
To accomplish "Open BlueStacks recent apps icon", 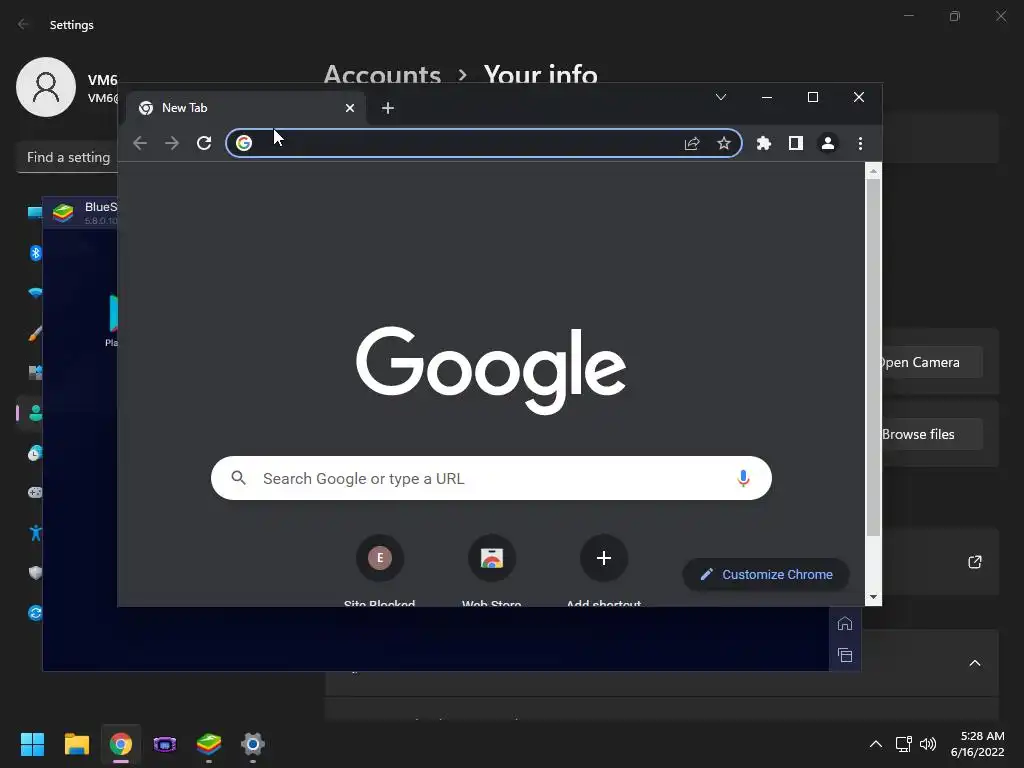I will [845, 655].
